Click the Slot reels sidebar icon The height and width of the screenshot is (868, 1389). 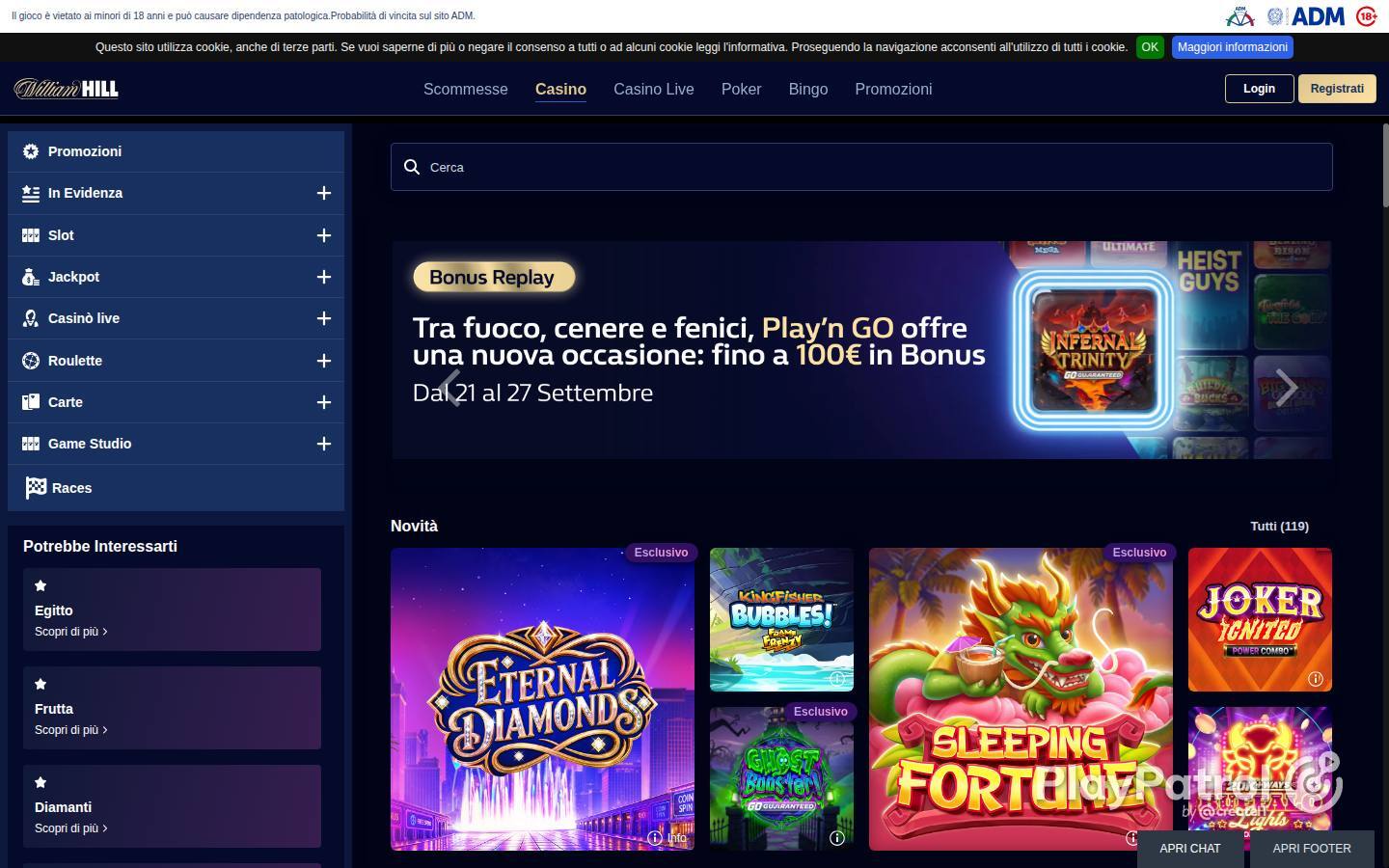click(31, 235)
